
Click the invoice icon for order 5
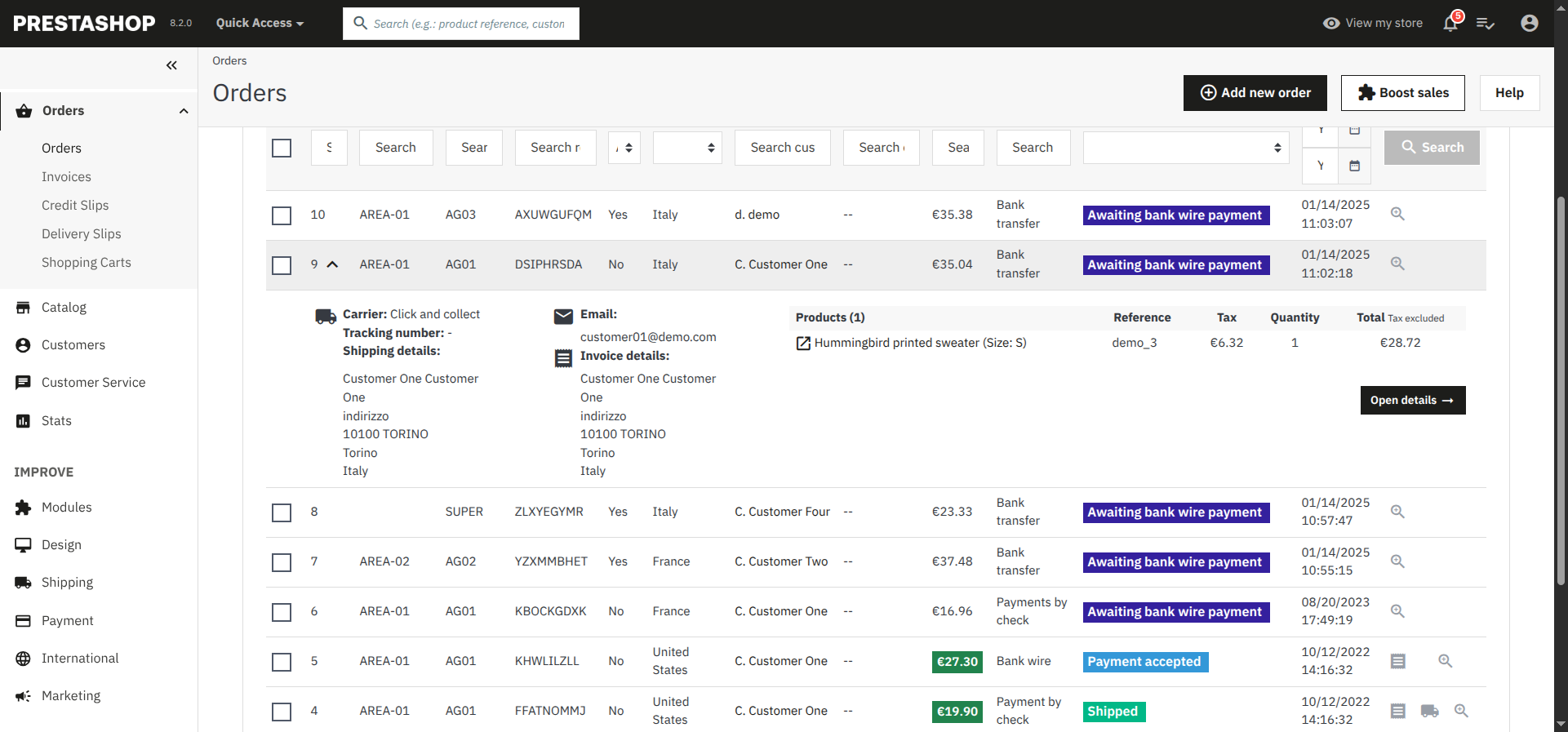click(x=1397, y=661)
